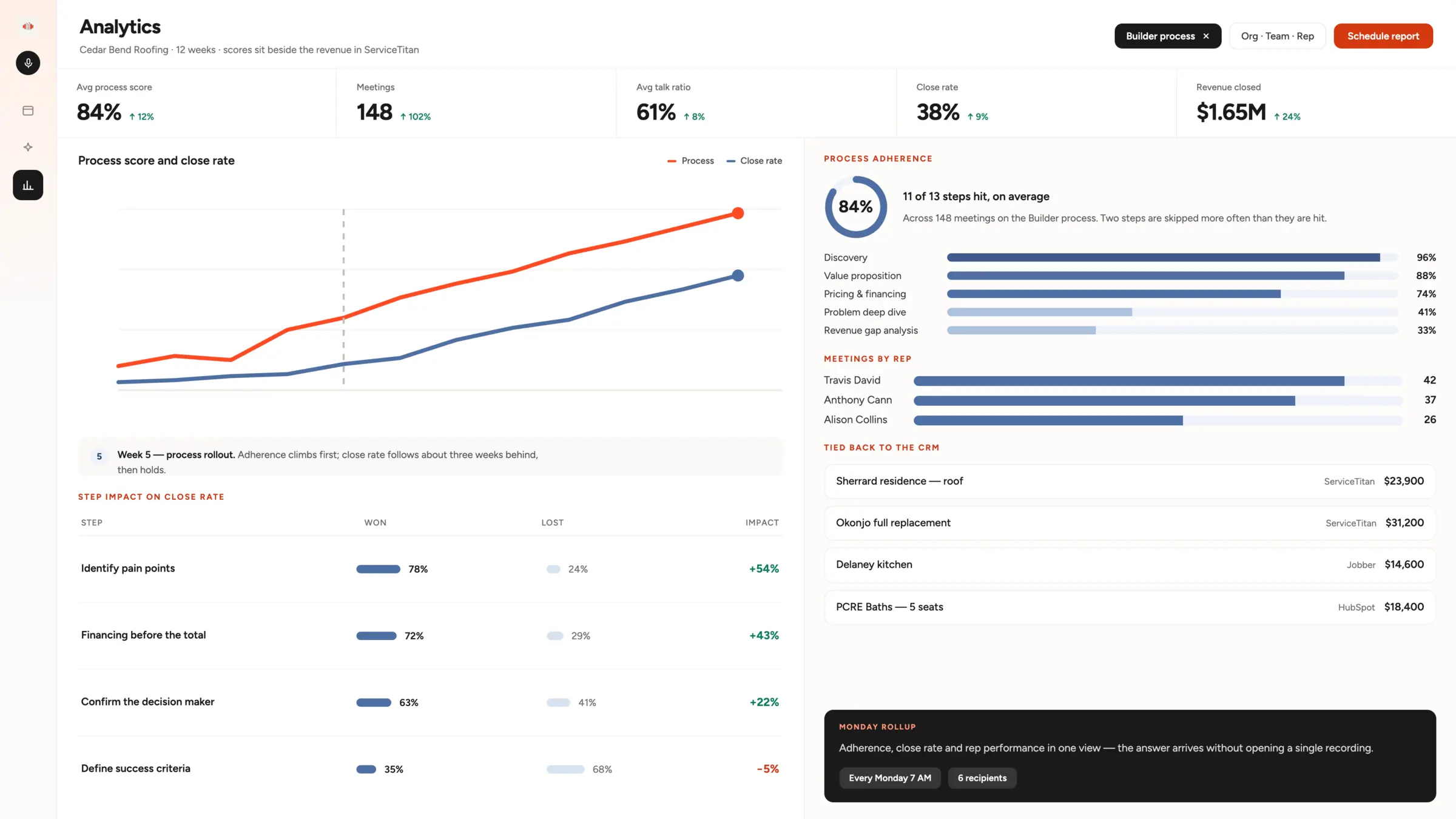Click the 102% meetings change indicator
Screen dimensions: 1456x819
tap(415, 116)
